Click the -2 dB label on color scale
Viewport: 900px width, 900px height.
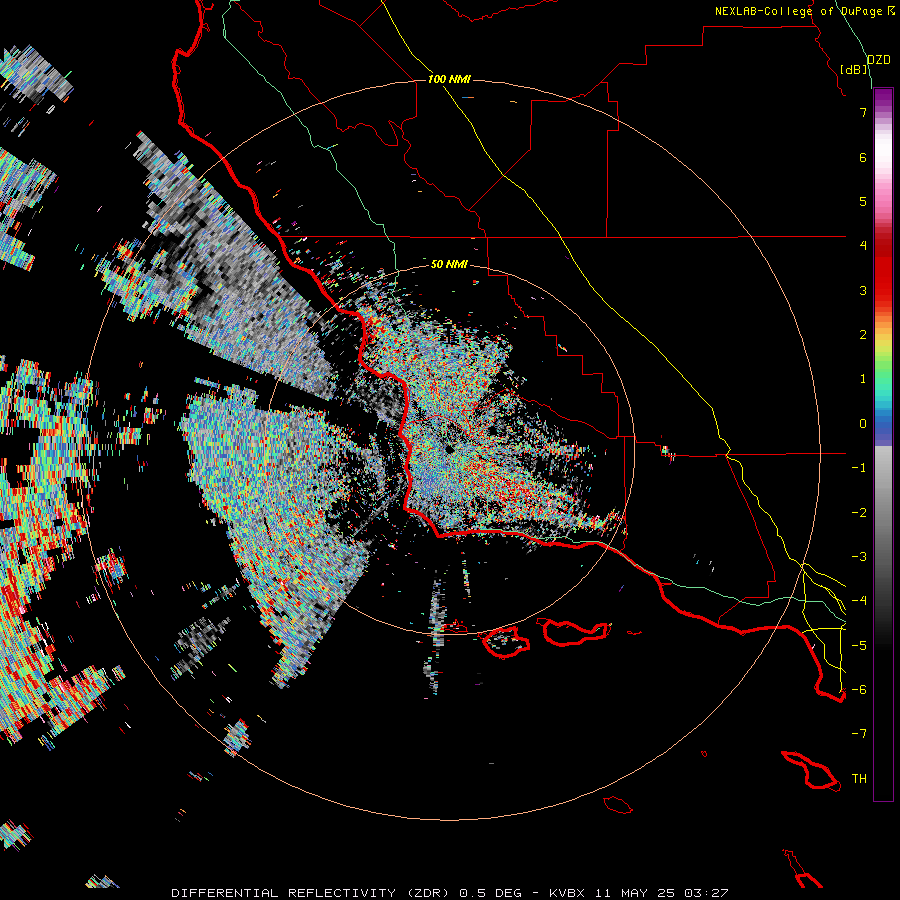(x=859, y=513)
